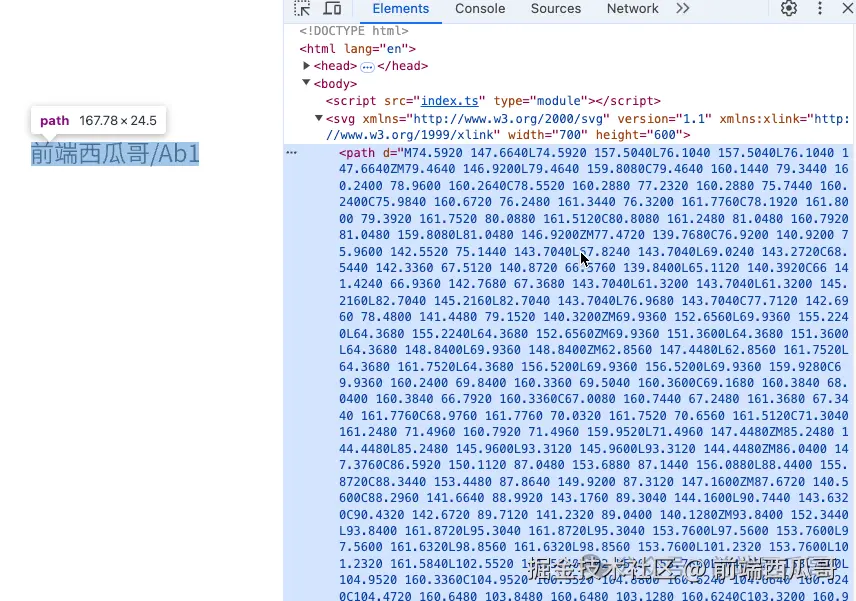The width and height of the screenshot is (856, 601).
Task: Show more DevTools tabs chevron
Action: pyautogui.click(x=682, y=8)
